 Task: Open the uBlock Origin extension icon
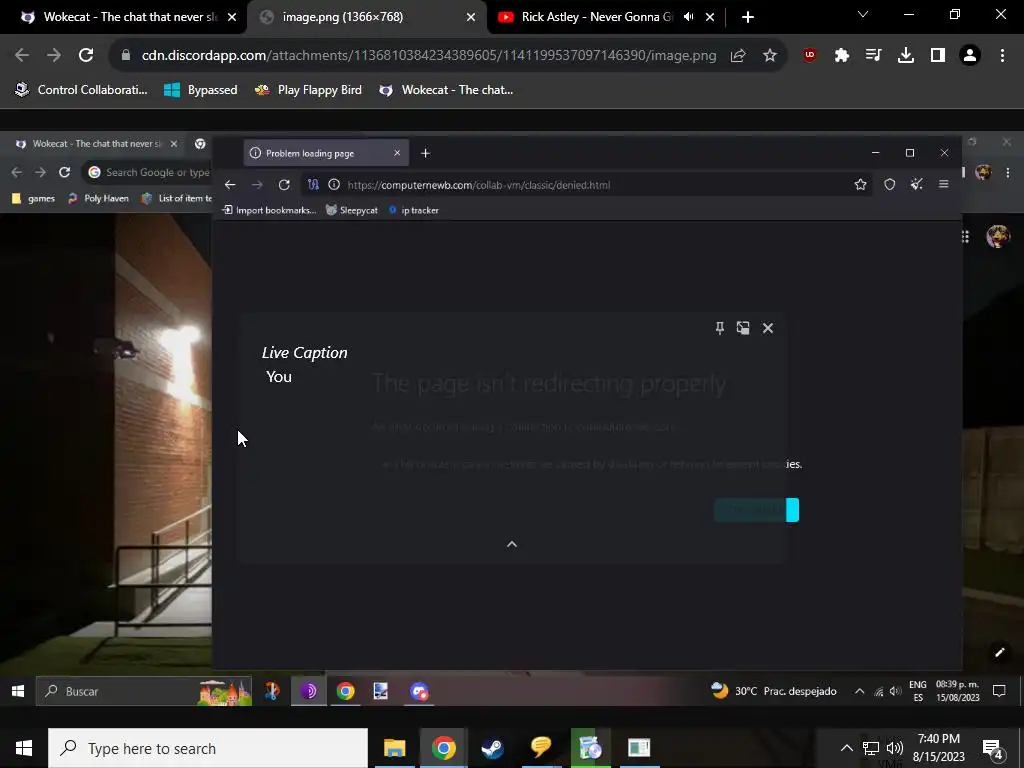coord(810,56)
